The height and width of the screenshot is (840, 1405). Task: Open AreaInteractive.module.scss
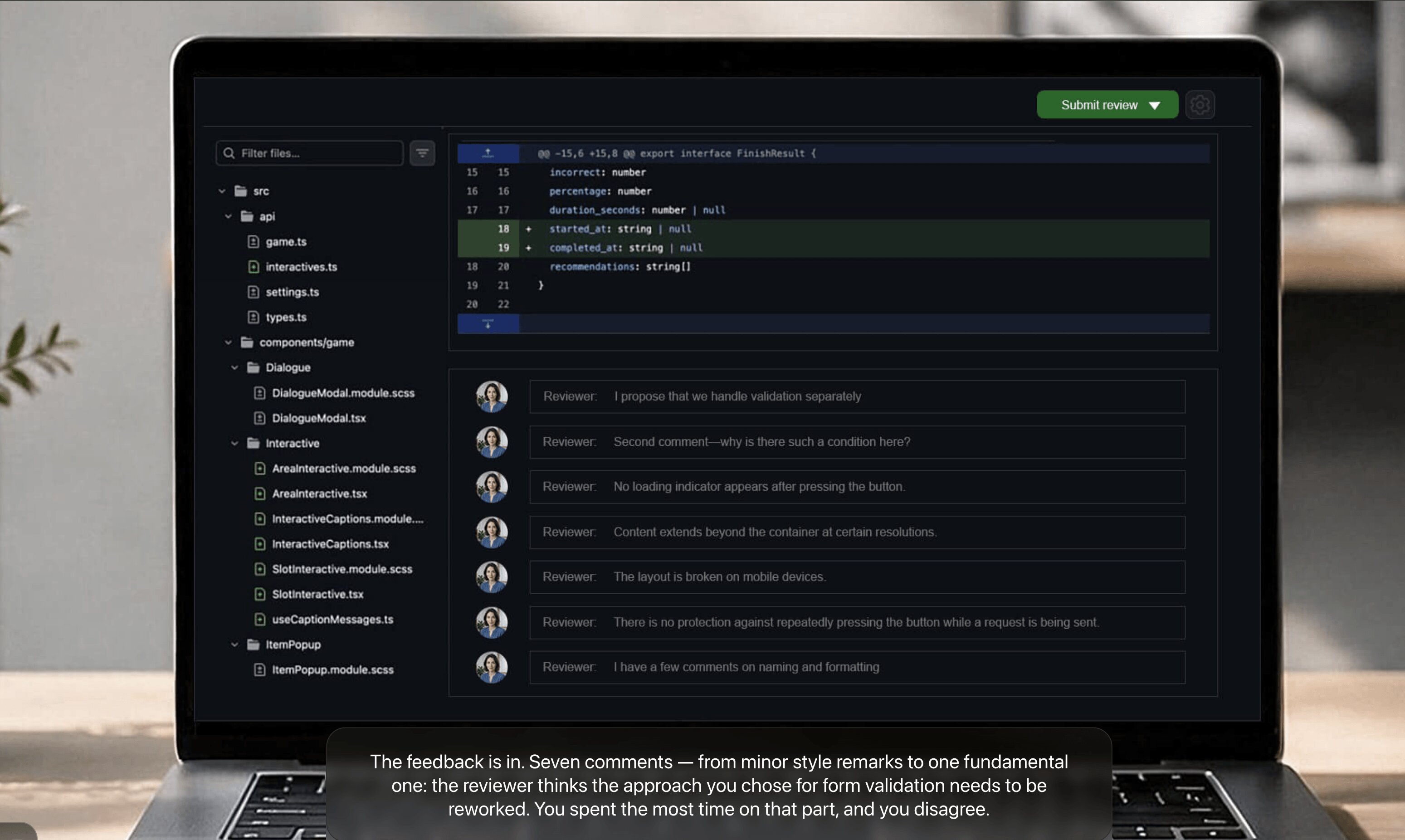[335, 468]
